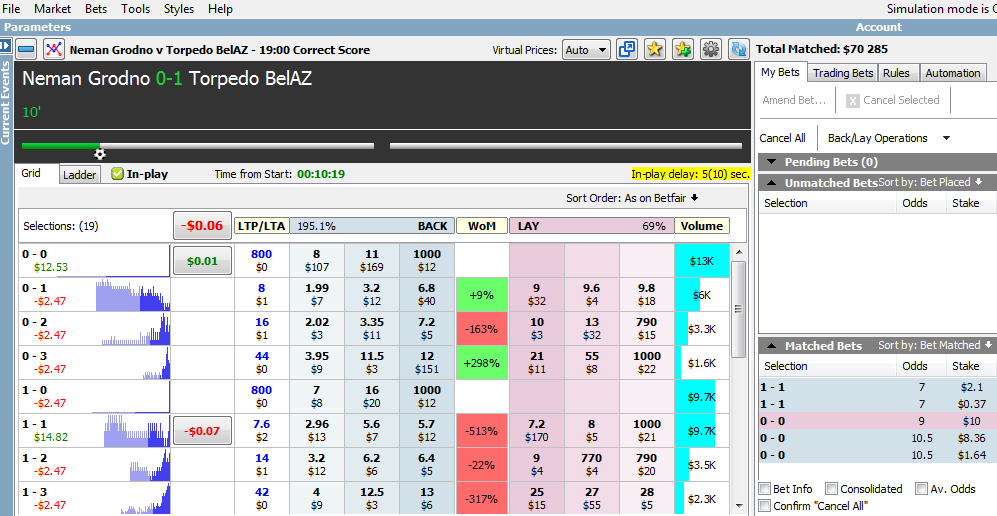The image size is (997, 516).
Task: Back 0 - 1 at odds 6.8
Action: coord(427,295)
